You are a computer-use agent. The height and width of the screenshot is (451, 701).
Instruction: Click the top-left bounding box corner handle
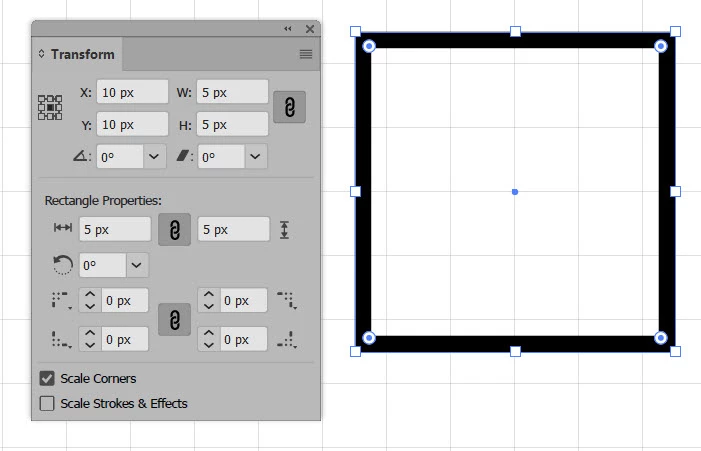tap(355, 31)
